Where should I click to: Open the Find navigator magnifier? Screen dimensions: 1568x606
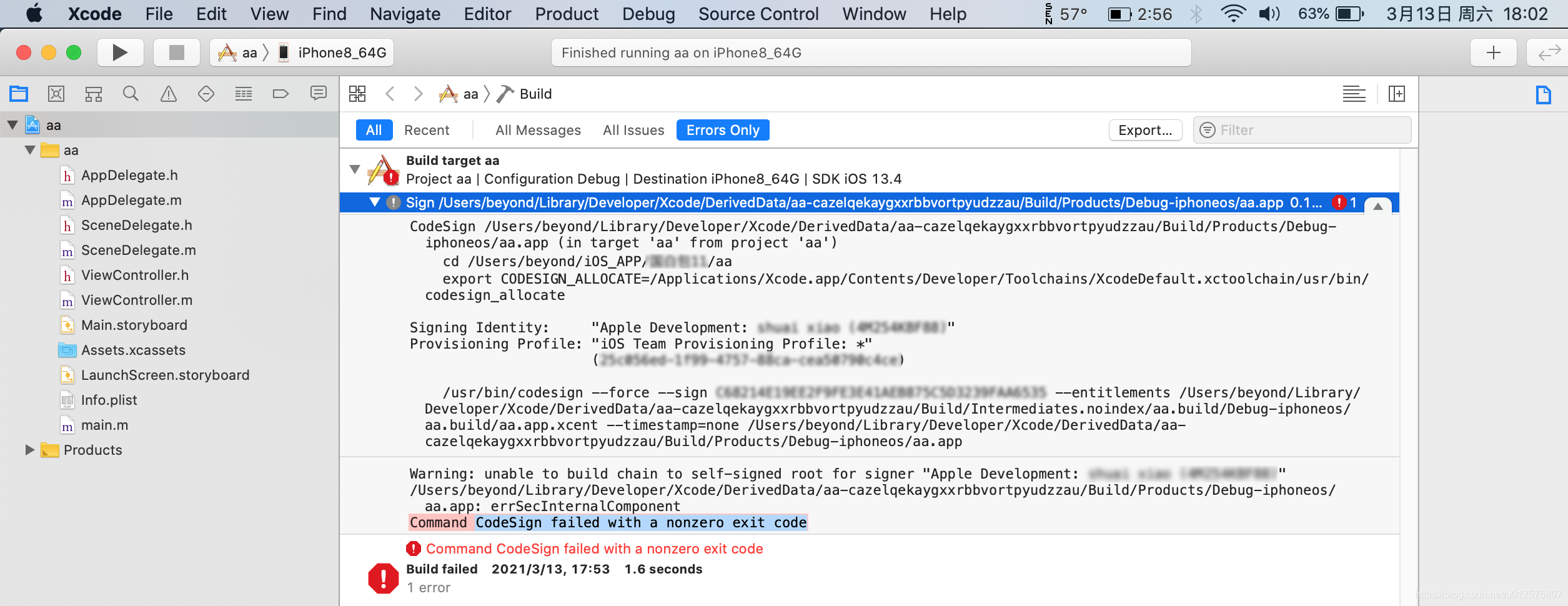(130, 93)
